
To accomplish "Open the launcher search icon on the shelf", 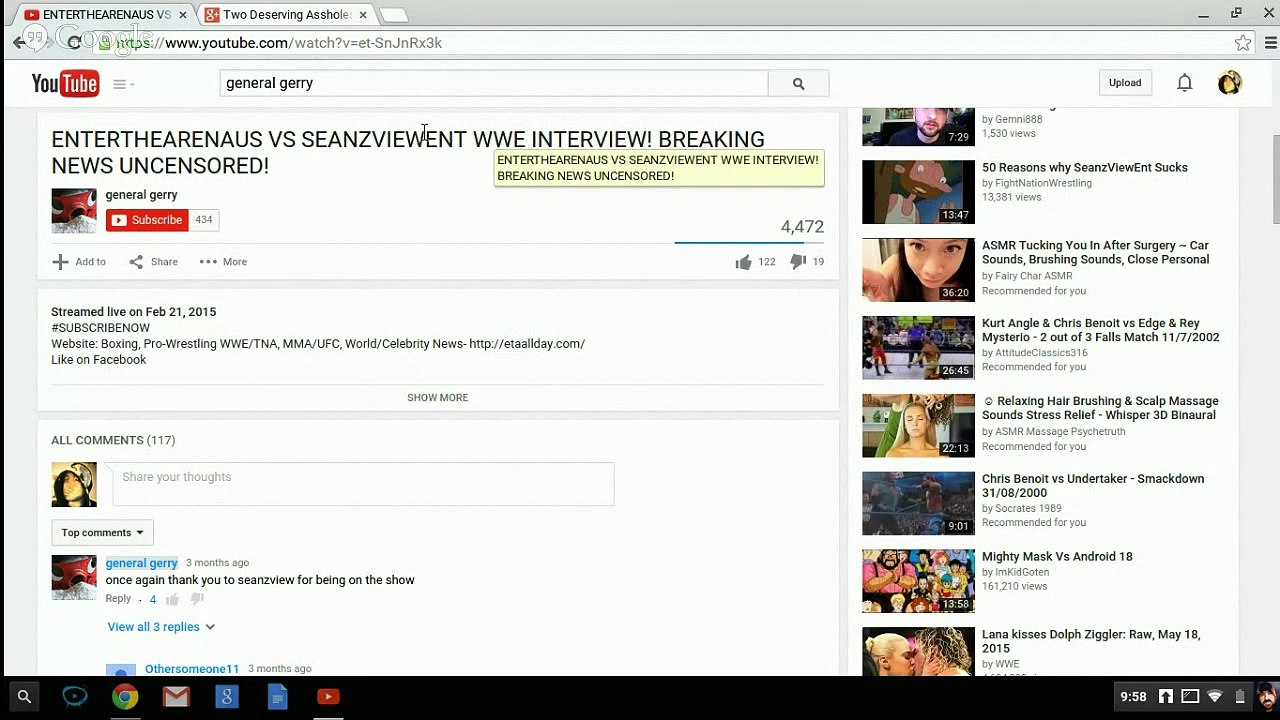I will [x=24, y=697].
